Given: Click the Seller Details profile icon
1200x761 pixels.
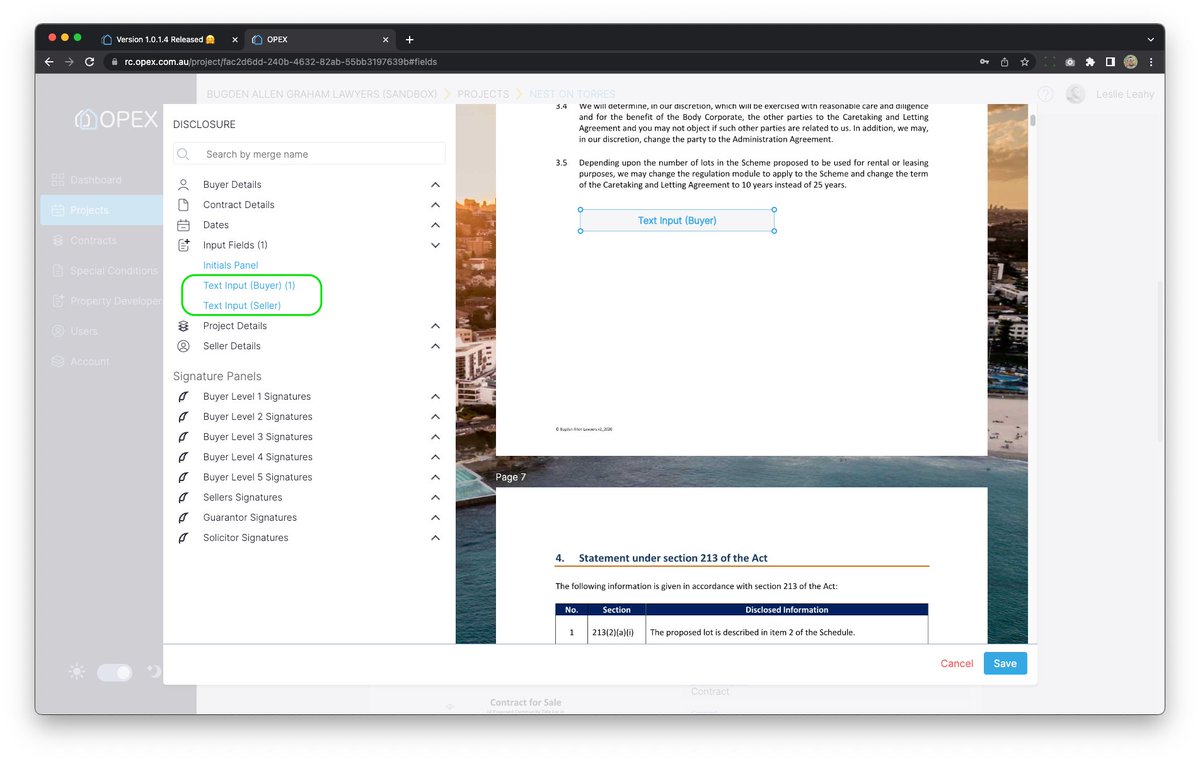Looking at the screenshot, I should 182,345.
